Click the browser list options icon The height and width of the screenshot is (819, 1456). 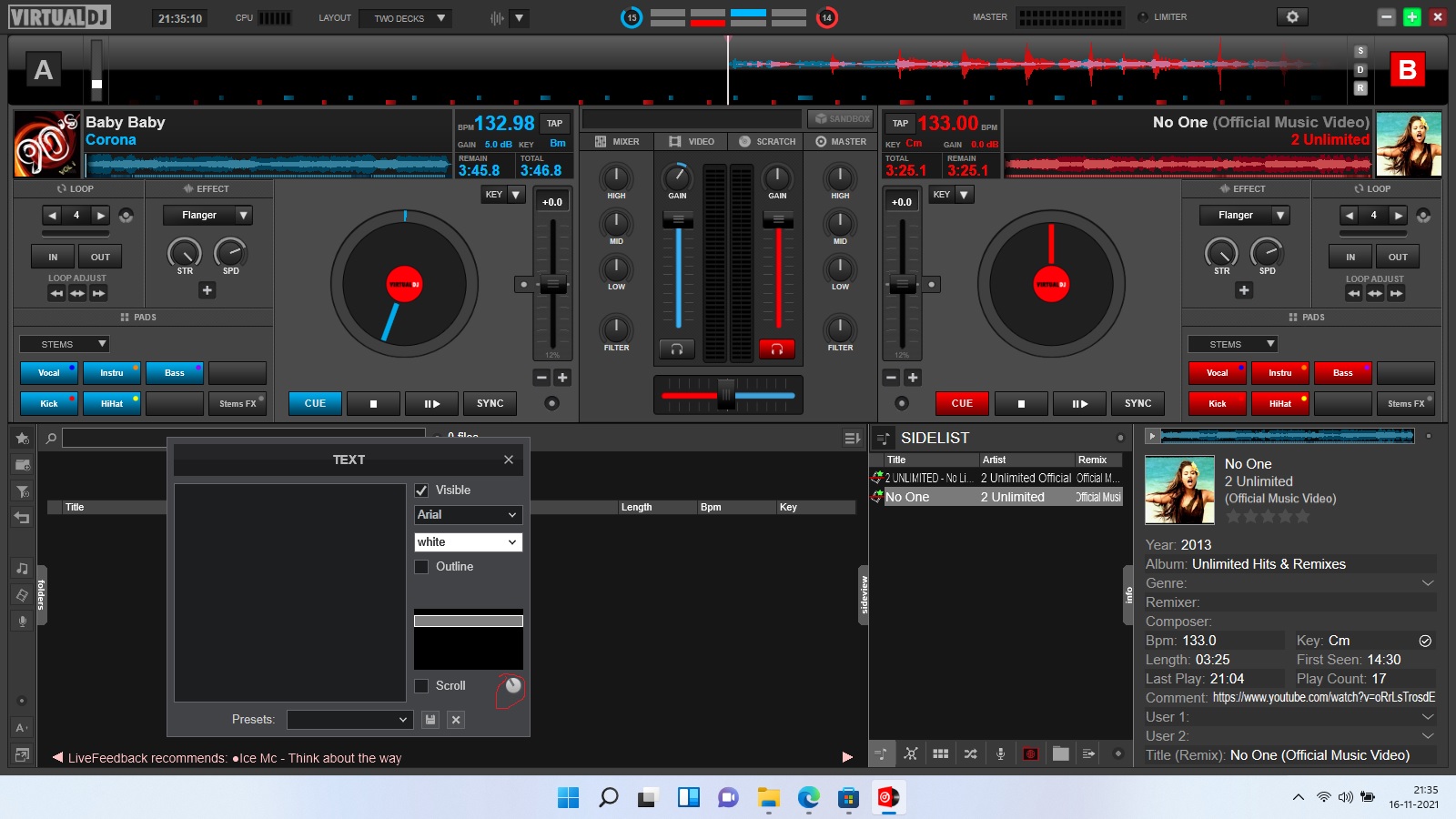pyautogui.click(x=852, y=439)
